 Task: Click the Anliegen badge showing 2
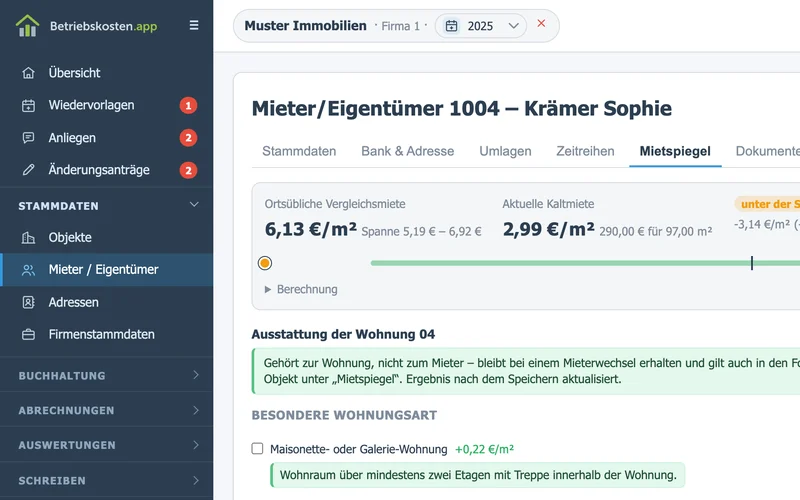pyautogui.click(x=188, y=138)
